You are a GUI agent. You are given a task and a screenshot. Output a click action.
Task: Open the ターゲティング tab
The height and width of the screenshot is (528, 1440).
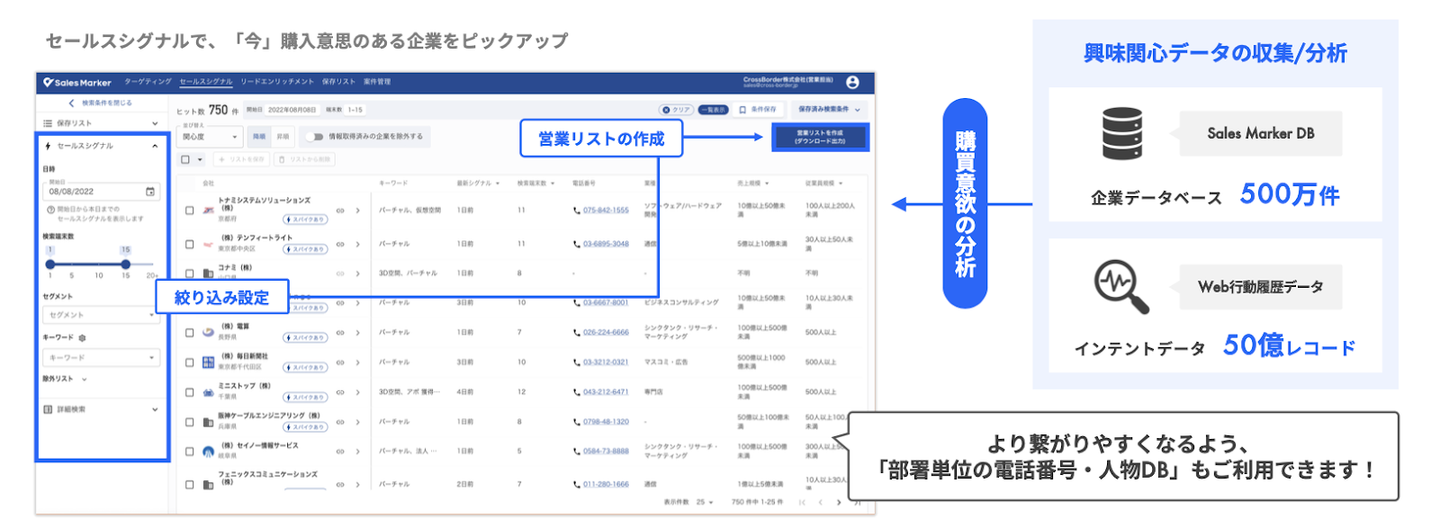(x=148, y=82)
